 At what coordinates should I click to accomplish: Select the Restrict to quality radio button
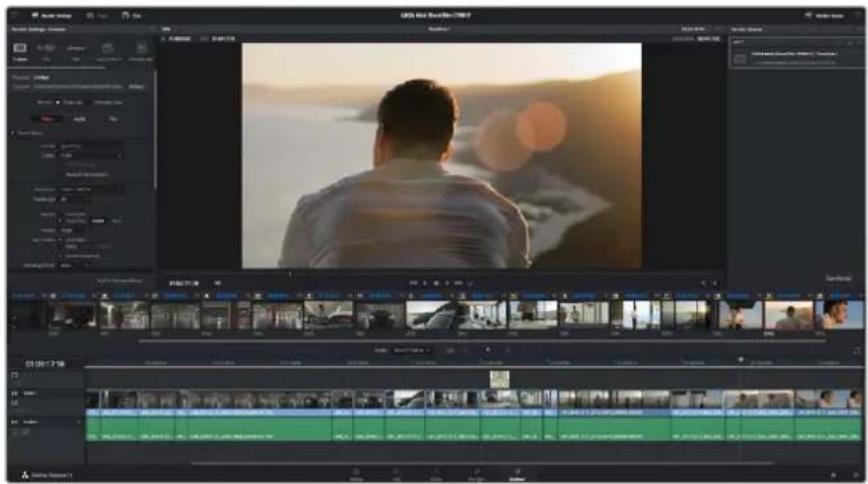(61, 221)
